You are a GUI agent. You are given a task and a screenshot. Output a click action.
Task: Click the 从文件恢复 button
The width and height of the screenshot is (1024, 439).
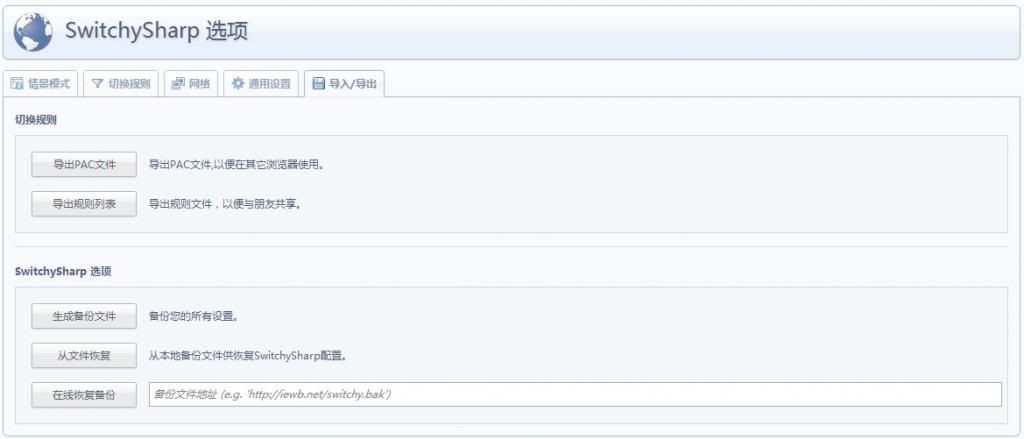tap(84, 355)
